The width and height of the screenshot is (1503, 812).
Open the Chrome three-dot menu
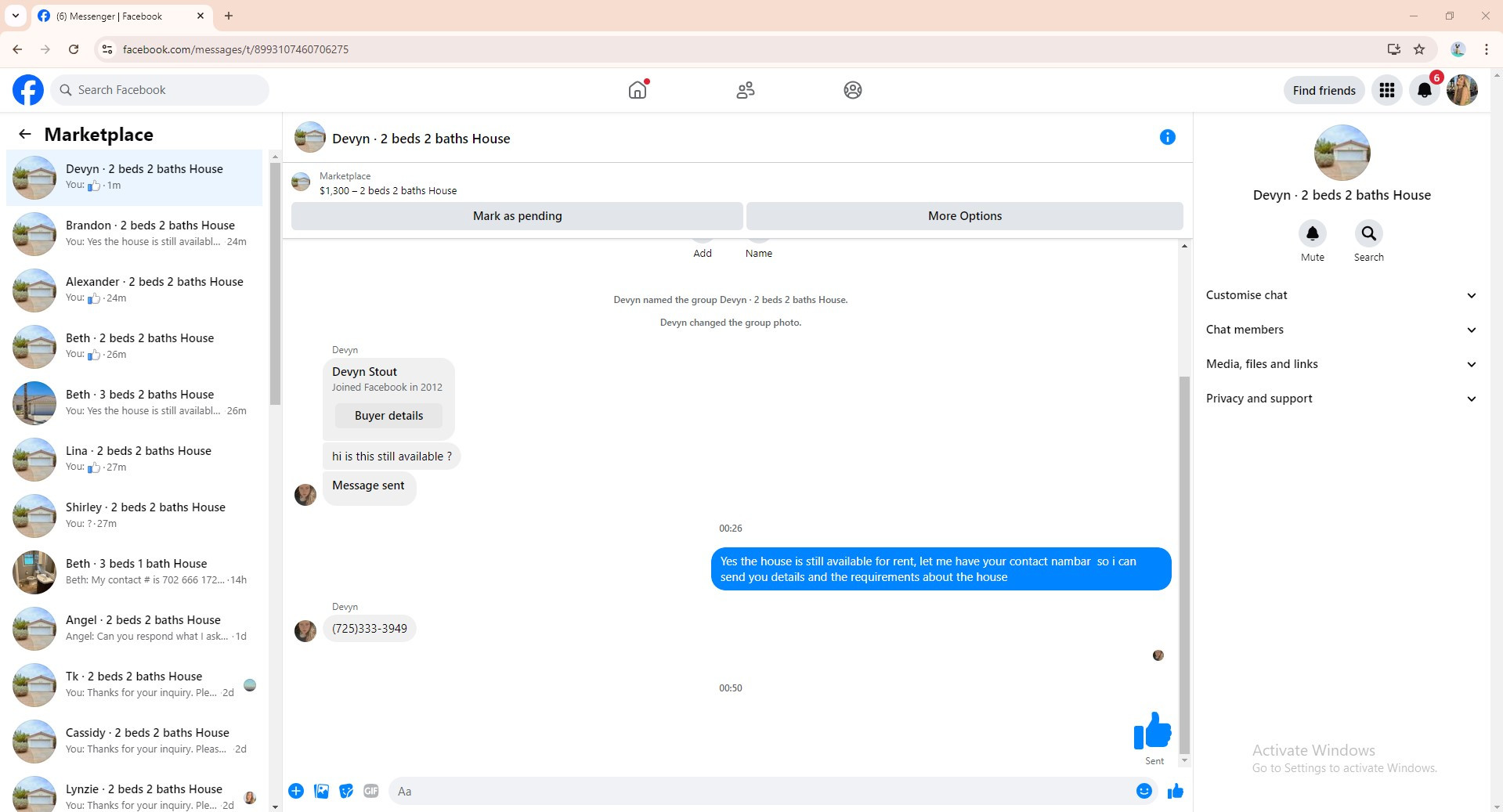[1487, 49]
